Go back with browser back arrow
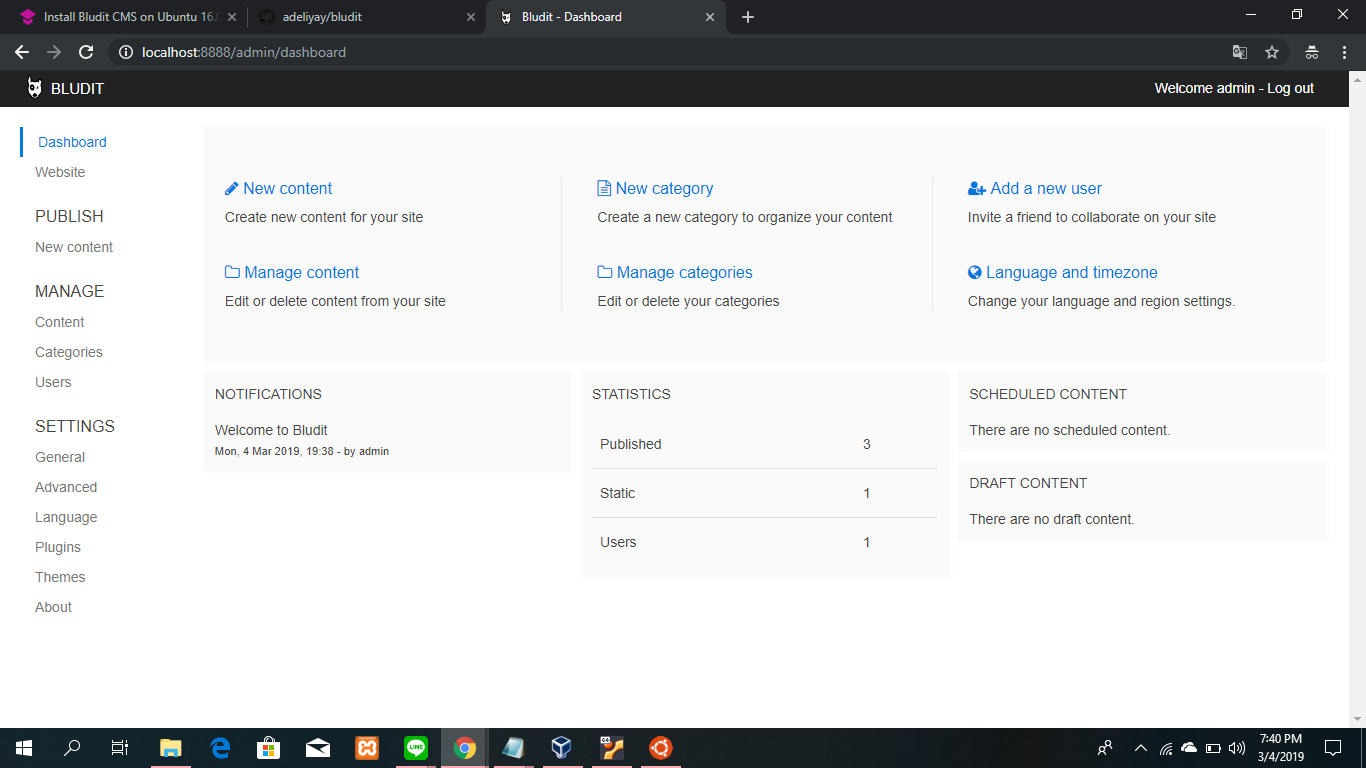This screenshot has width=1366, height=768. [22, 52]
